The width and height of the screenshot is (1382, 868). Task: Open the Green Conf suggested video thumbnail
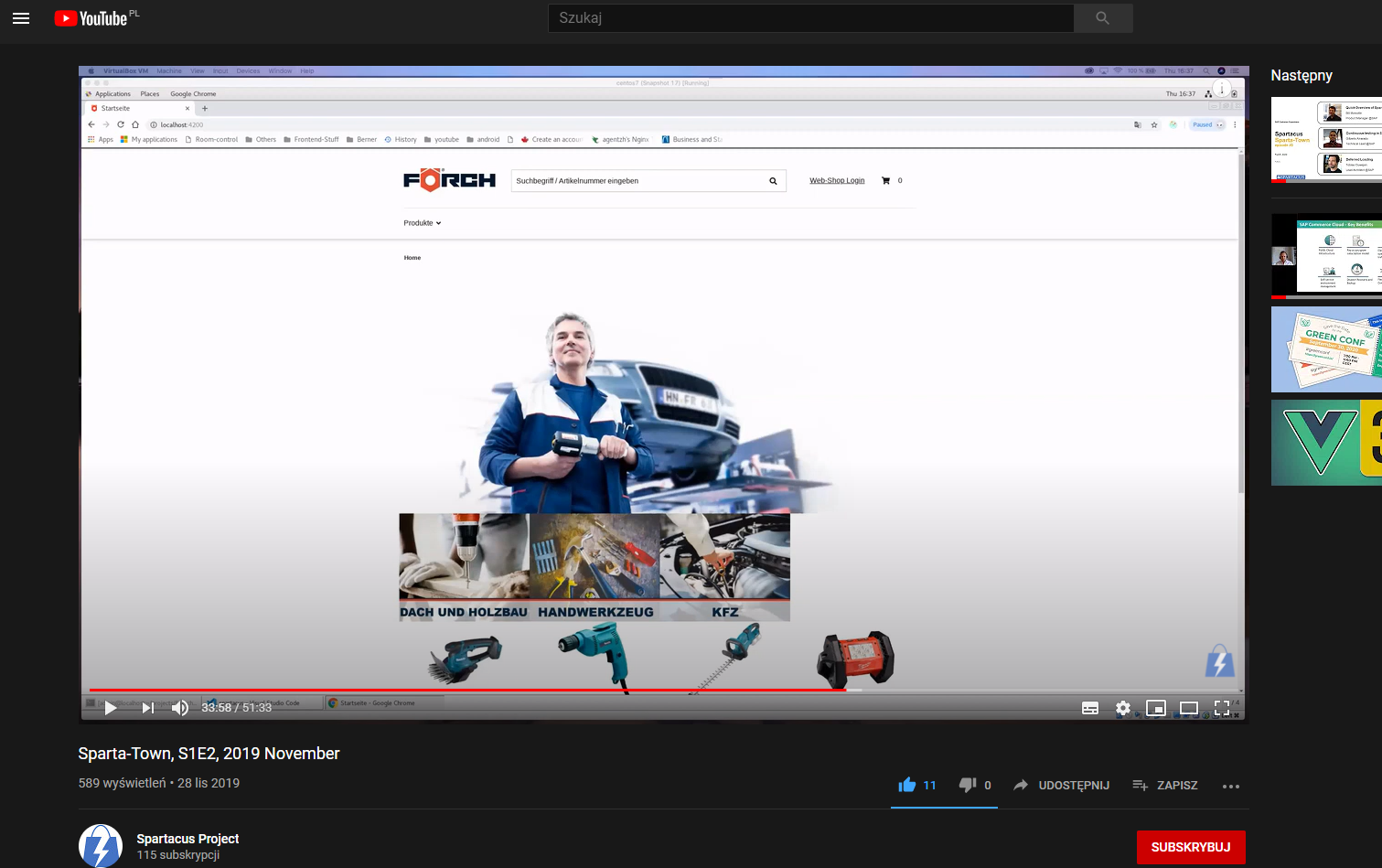1326,349
